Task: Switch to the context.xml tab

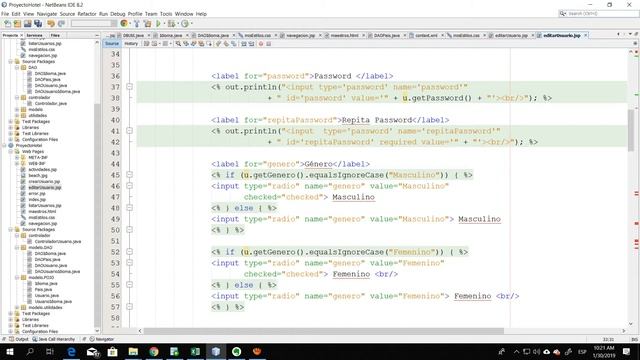Action: click(x=426, y=36)
